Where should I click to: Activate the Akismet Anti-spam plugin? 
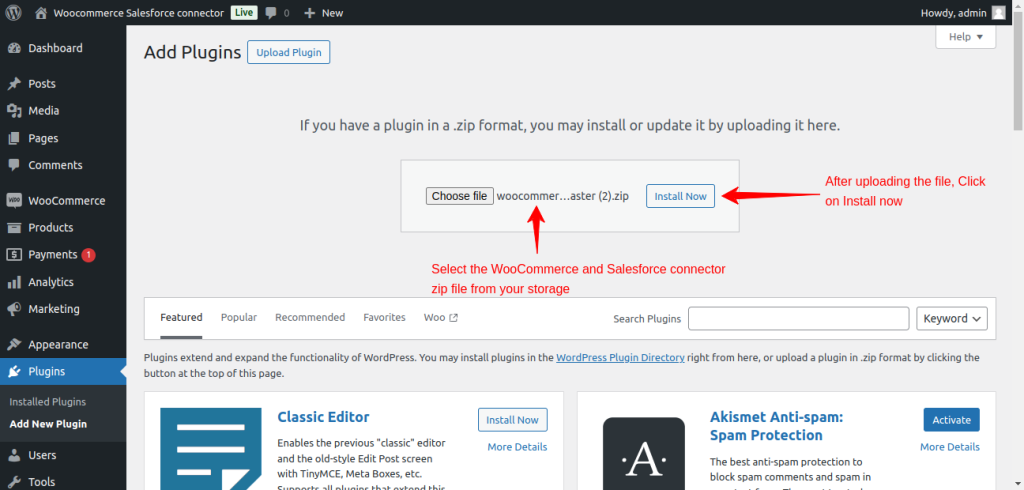[x=951, y=419]
